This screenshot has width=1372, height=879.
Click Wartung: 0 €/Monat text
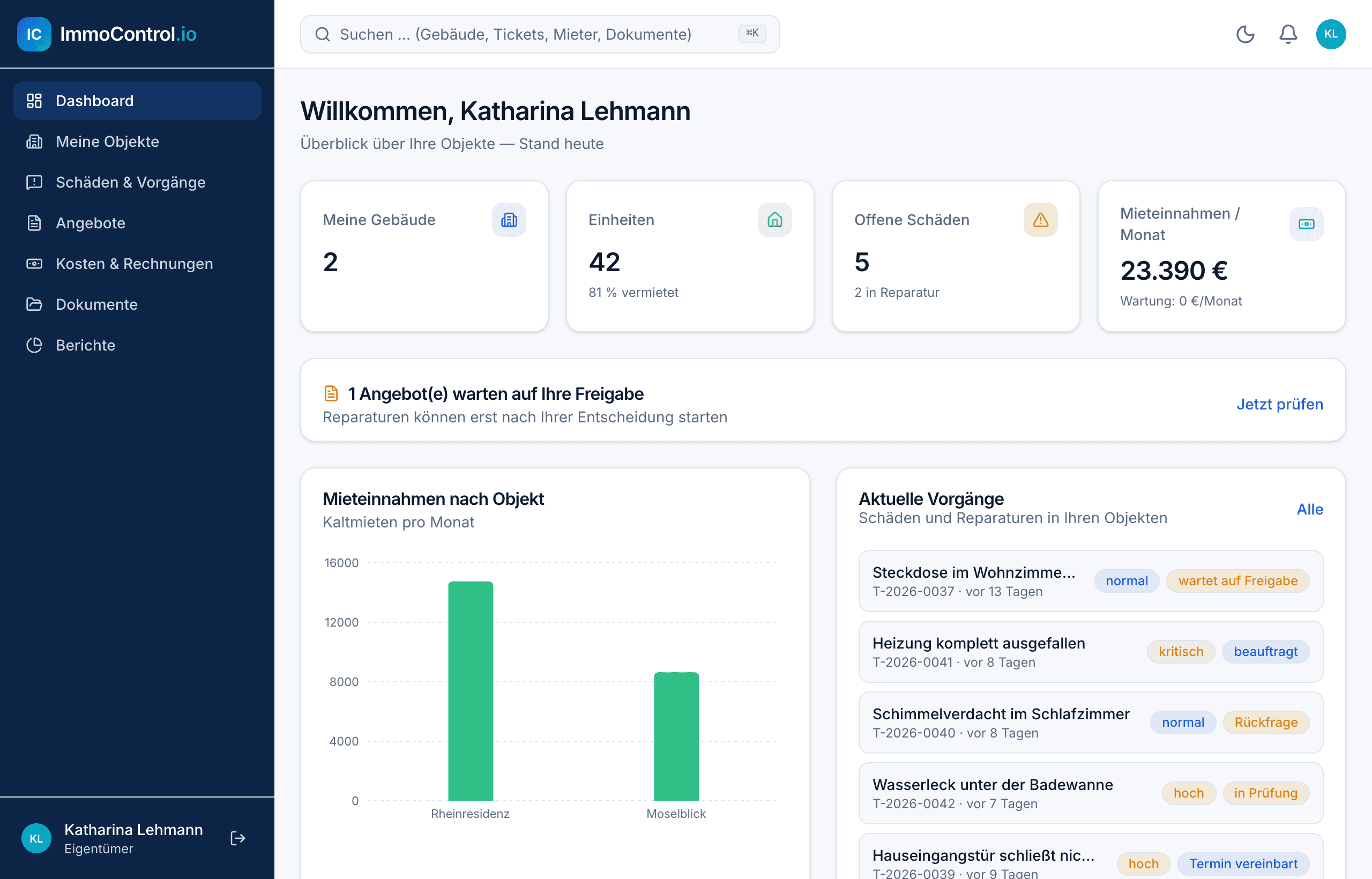[x=1180, y=301]
